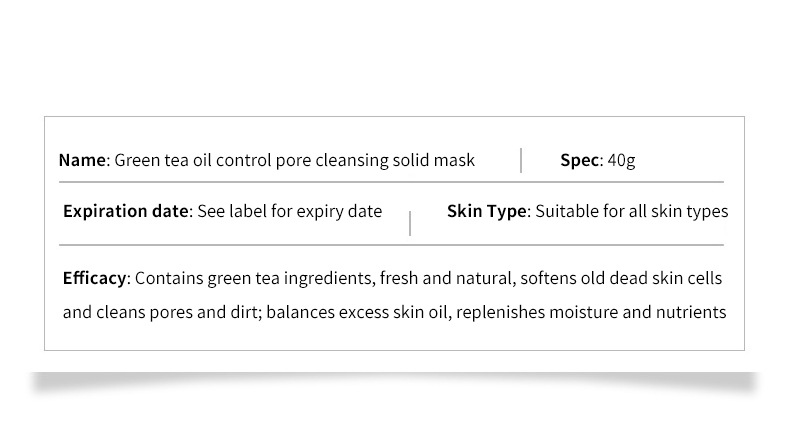Image resolution: width=790 pixels, height=433 pixels.
Task: Click the vertical divider between Name and Spec
Action: 521,160
